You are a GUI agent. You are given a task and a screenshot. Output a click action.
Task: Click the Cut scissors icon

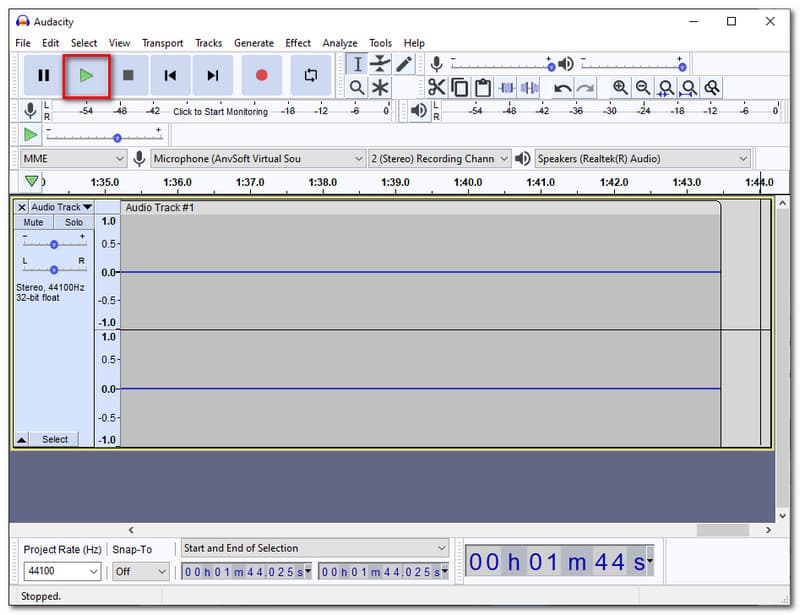436,88
